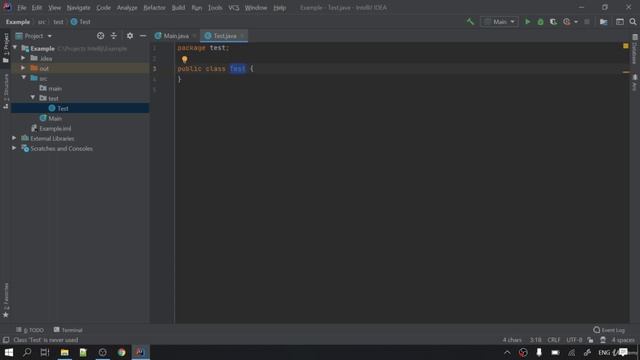Open Chrome from the taskbar
This screenshot has width=640, height=360.
122,352
